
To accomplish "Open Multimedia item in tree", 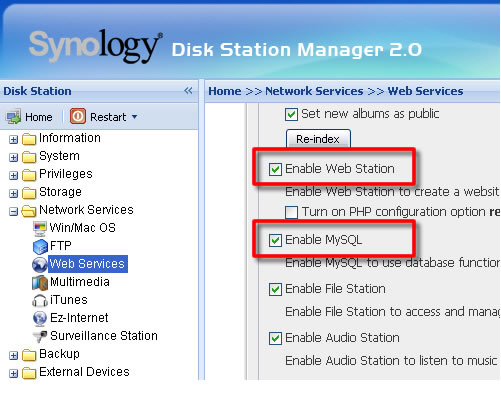I will click(79, 282).
